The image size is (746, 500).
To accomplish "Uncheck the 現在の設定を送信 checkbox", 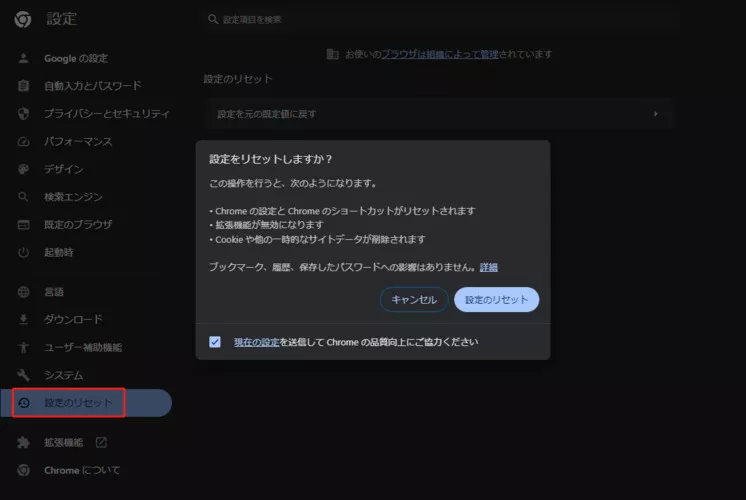I will click(x=215, y=342).
